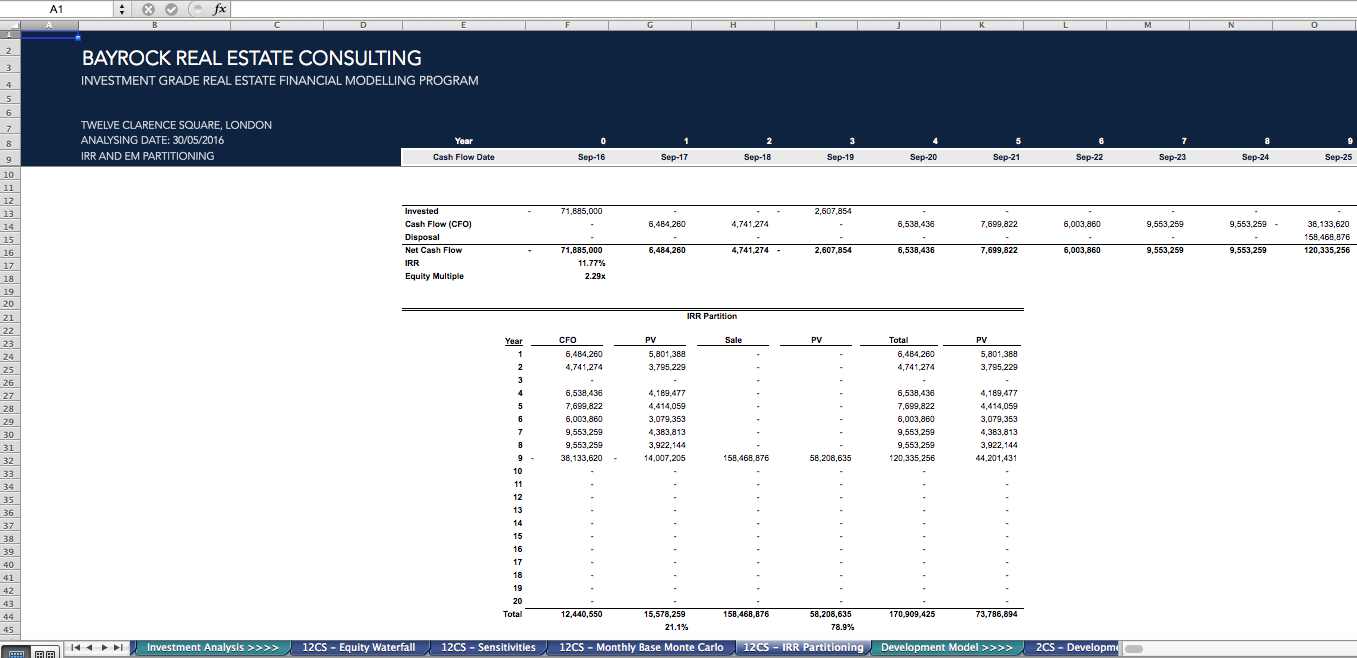Viewport: 1357px width, 658px height.
Task: Click the Year column header in partition table
Action: 513,342
